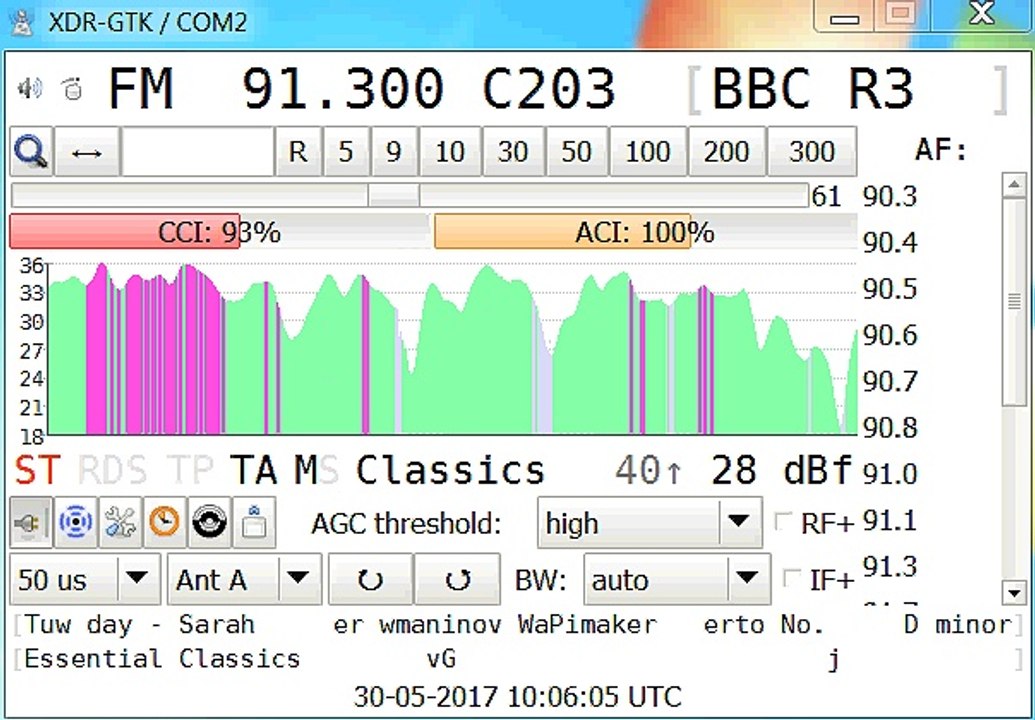Open the Ant A antenna dropdown
The height and width of the screenshot is (720, 1035).
244,579
